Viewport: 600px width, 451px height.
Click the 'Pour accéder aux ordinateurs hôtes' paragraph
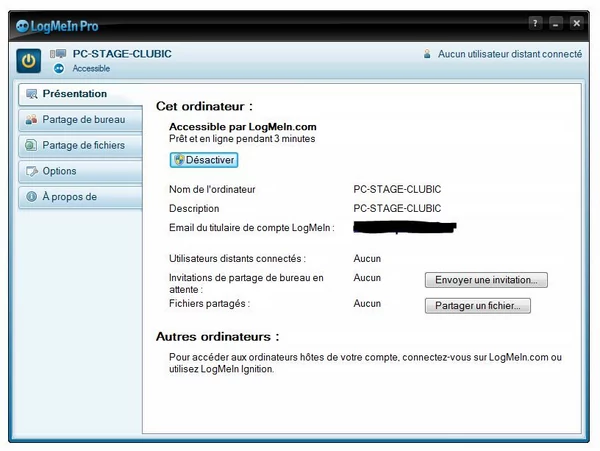[365, 363]
